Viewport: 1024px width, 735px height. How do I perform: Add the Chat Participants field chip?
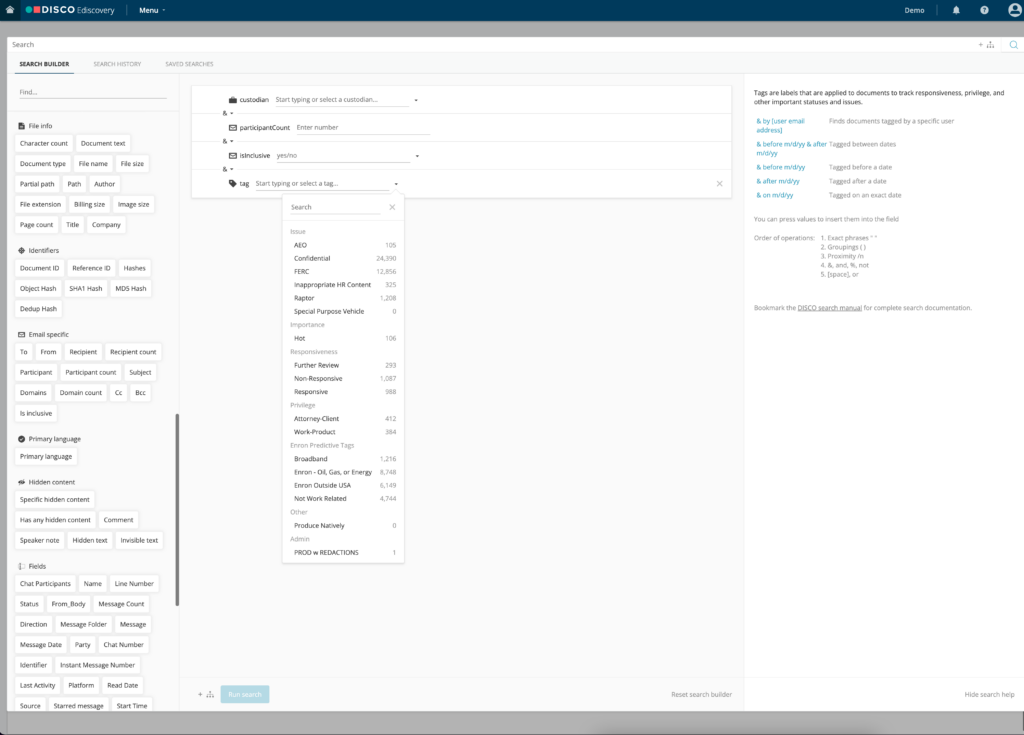[x=45, y=584]
